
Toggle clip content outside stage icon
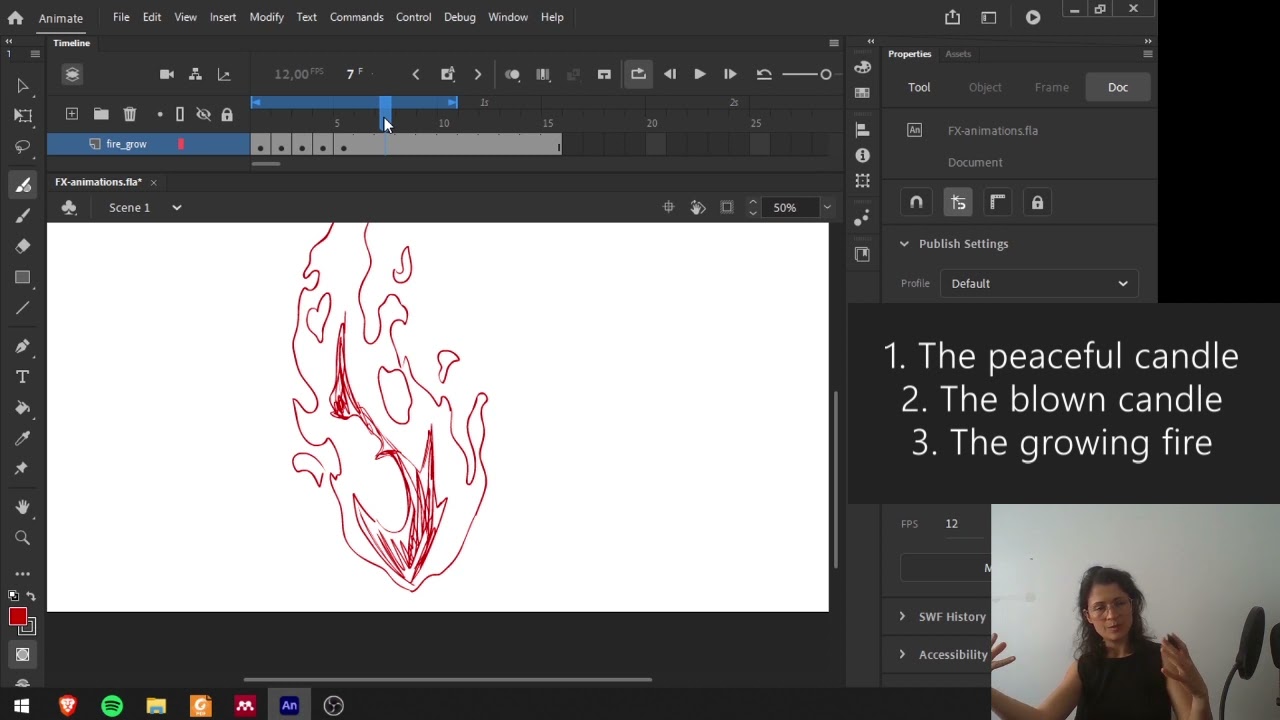(x=727, y=208)
